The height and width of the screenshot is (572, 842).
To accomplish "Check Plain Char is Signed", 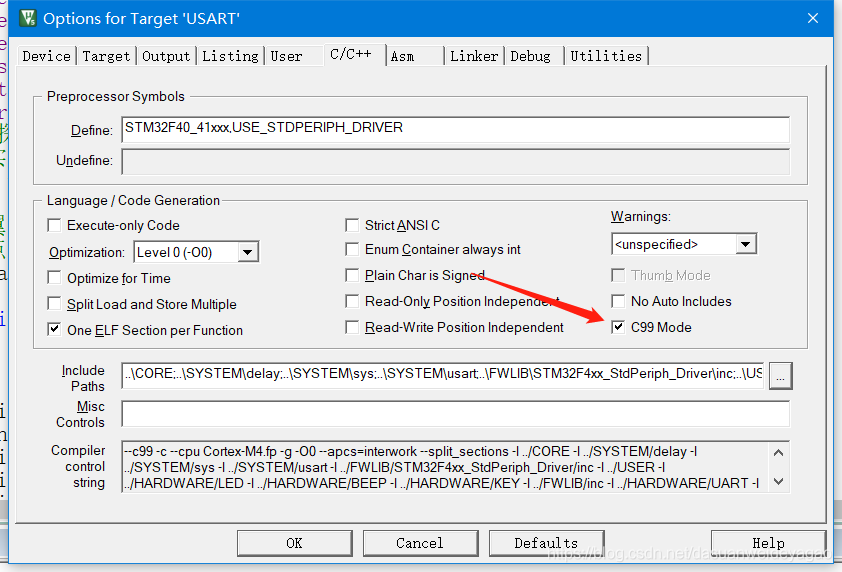I will 352,276.
